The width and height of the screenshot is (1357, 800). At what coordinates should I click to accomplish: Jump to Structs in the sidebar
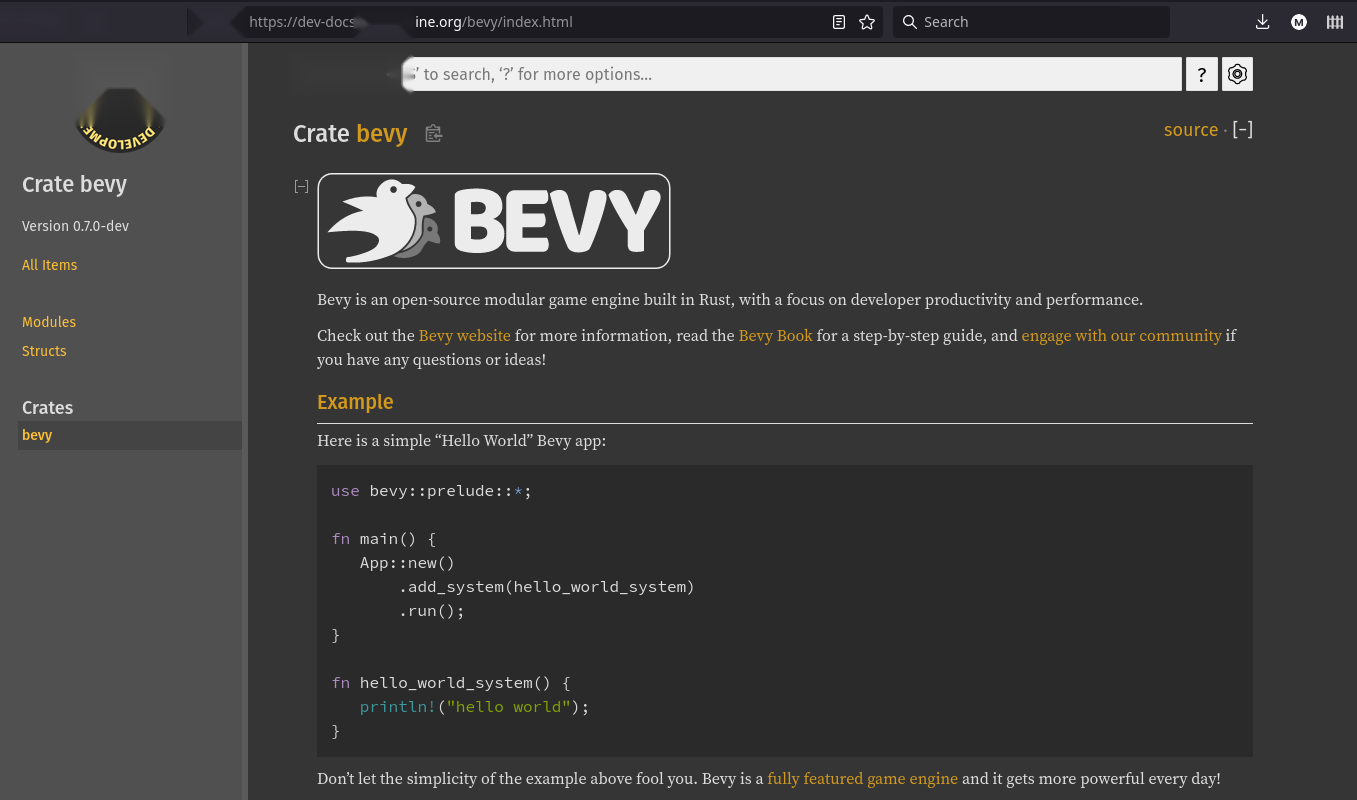tap(44, 351)
